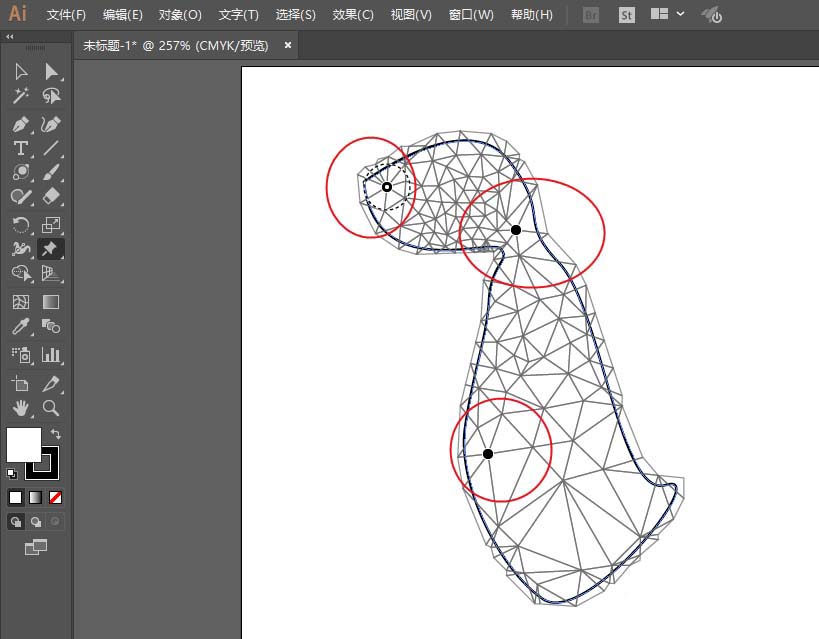Expand the collapsed toolbar double arrows
Image resolution: width=819 pixels, height=639 pixels.
coord(10,37)
